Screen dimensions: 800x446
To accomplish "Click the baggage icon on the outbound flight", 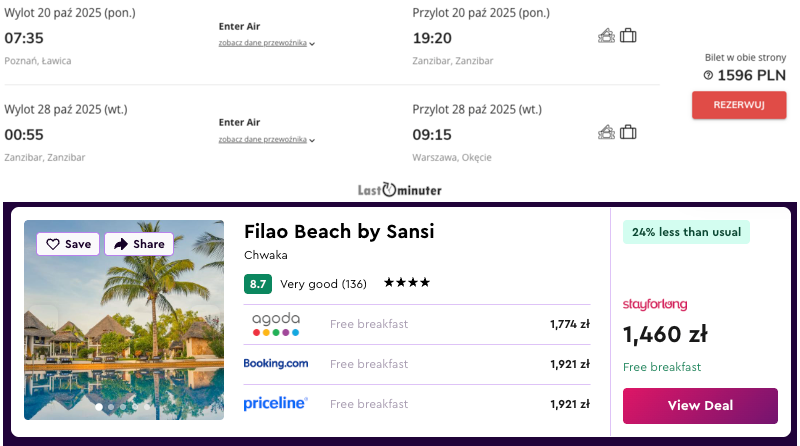I will 628,36.
